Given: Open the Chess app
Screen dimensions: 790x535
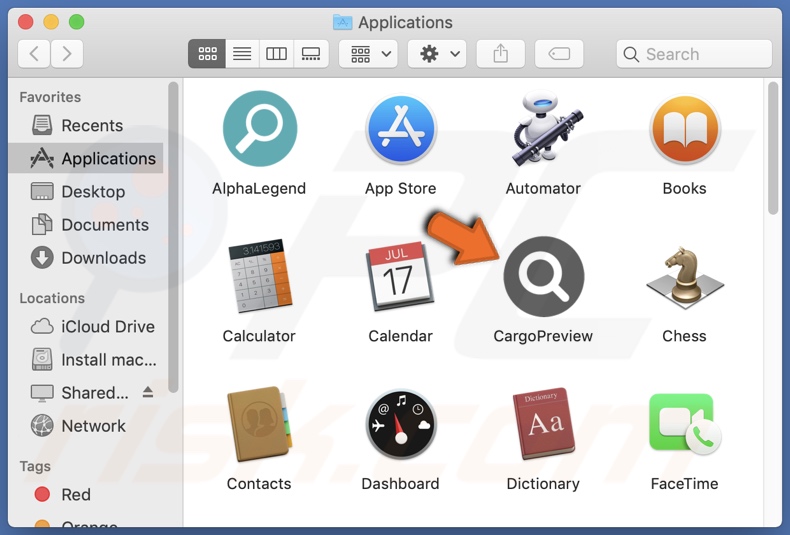Looking at the screenshot, I should pyautogui.click(x=685, y=278).
